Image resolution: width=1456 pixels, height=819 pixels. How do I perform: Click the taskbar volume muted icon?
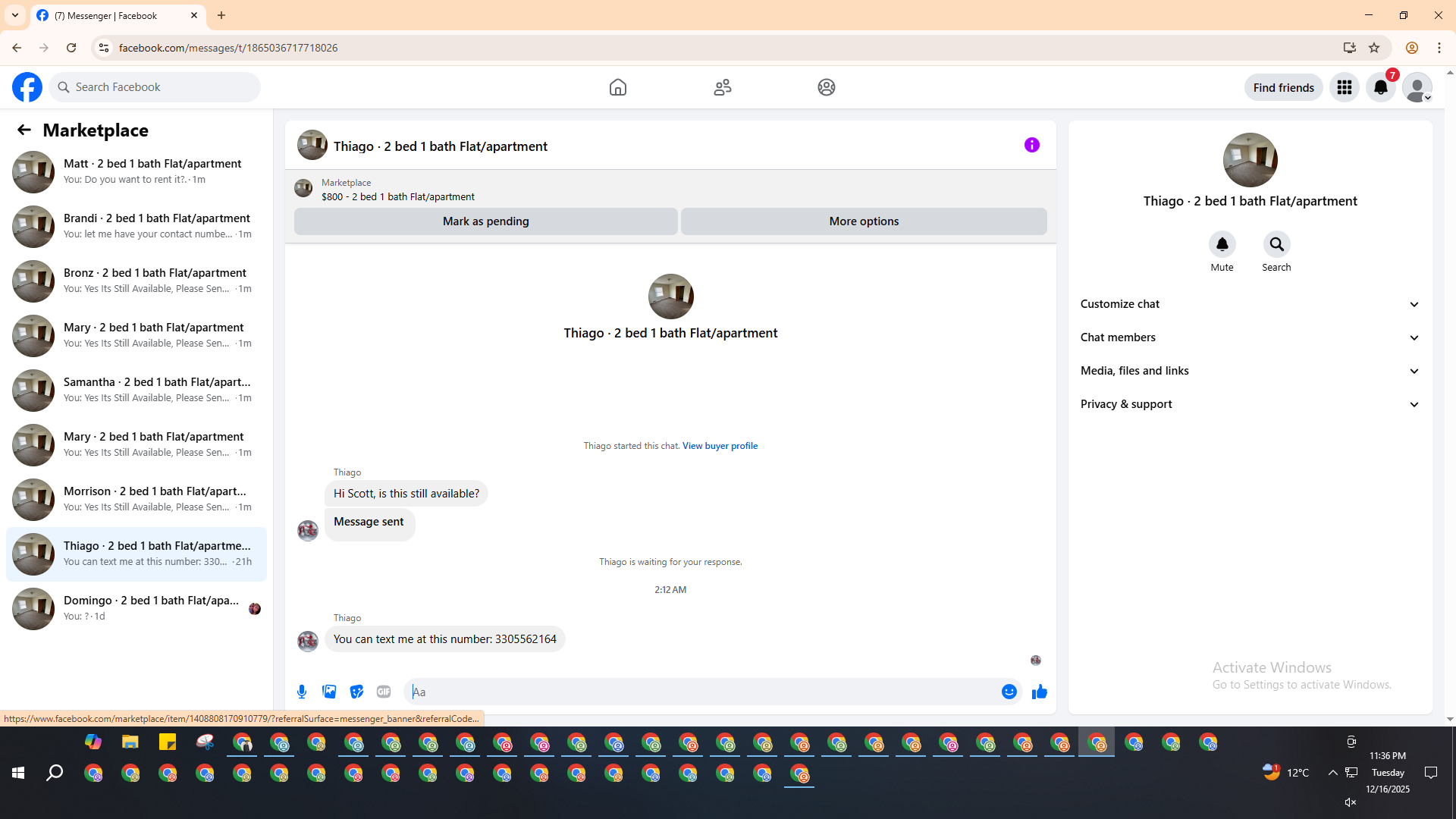(1351, 802)
